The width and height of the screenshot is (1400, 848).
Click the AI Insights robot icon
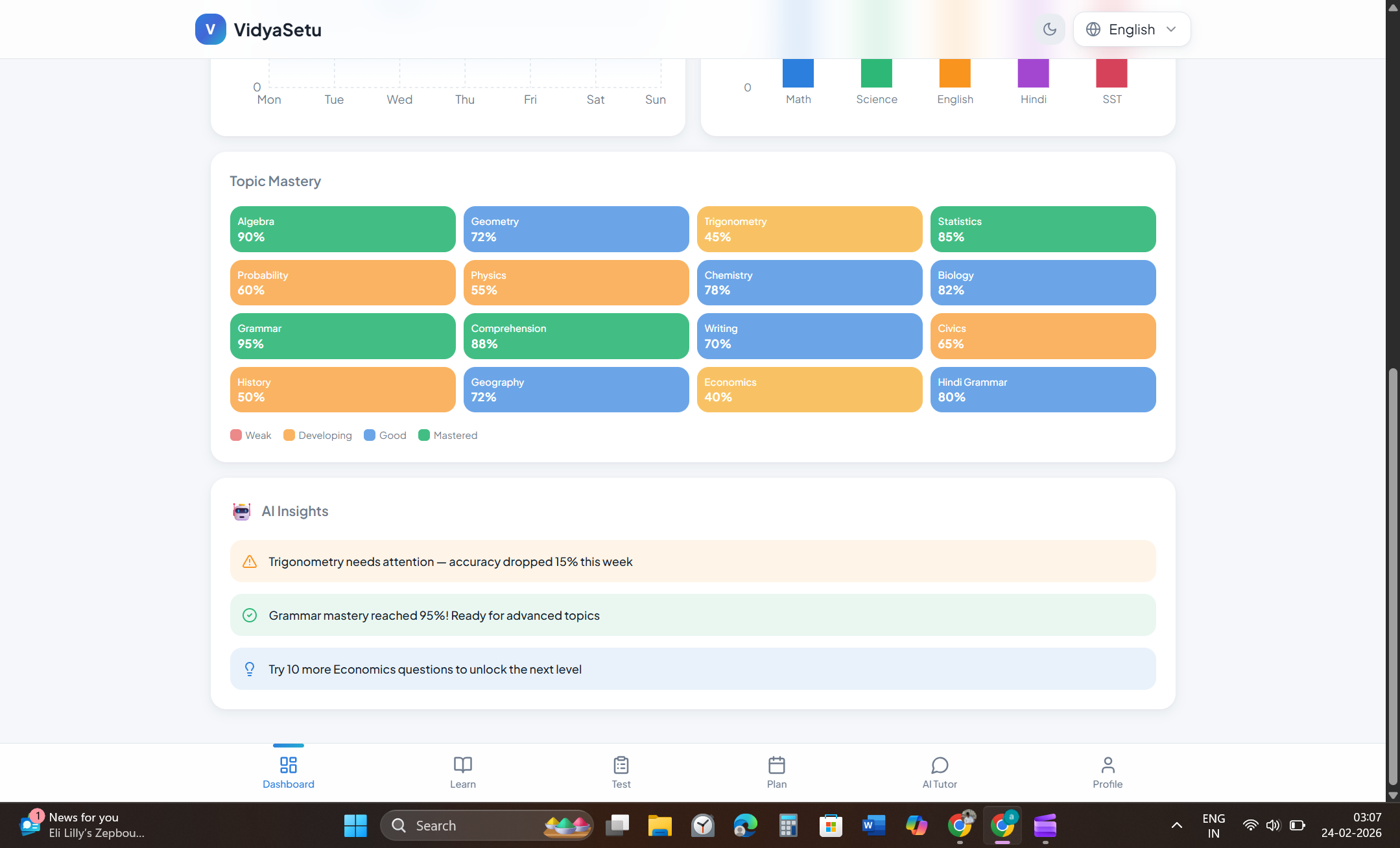point(242,512)
